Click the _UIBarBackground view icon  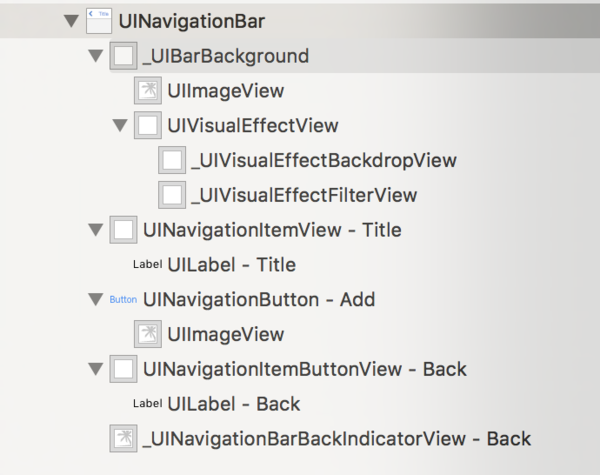[x=124, y=56]
